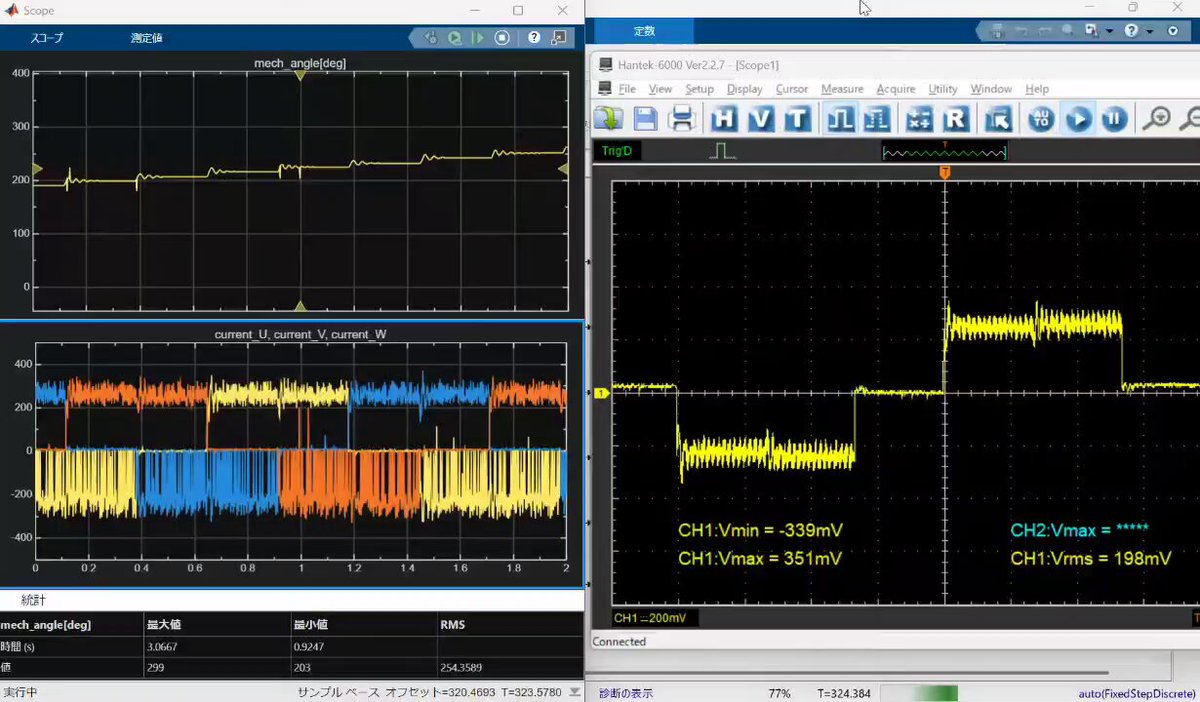Screen dimensions: 1200x702
Task: Open File menu in Hantek
Action: coord(627,89)
